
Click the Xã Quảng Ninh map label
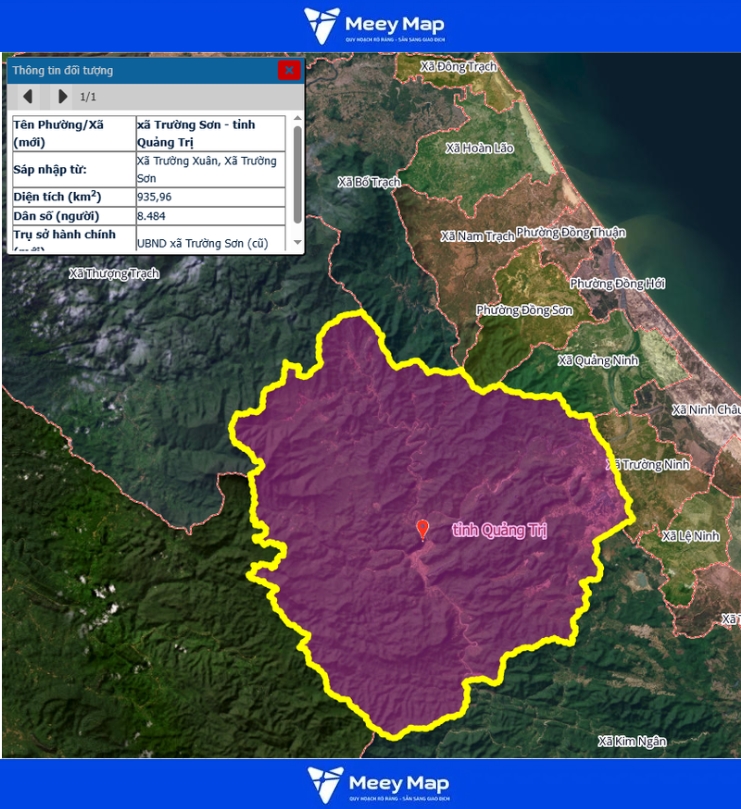598,360
